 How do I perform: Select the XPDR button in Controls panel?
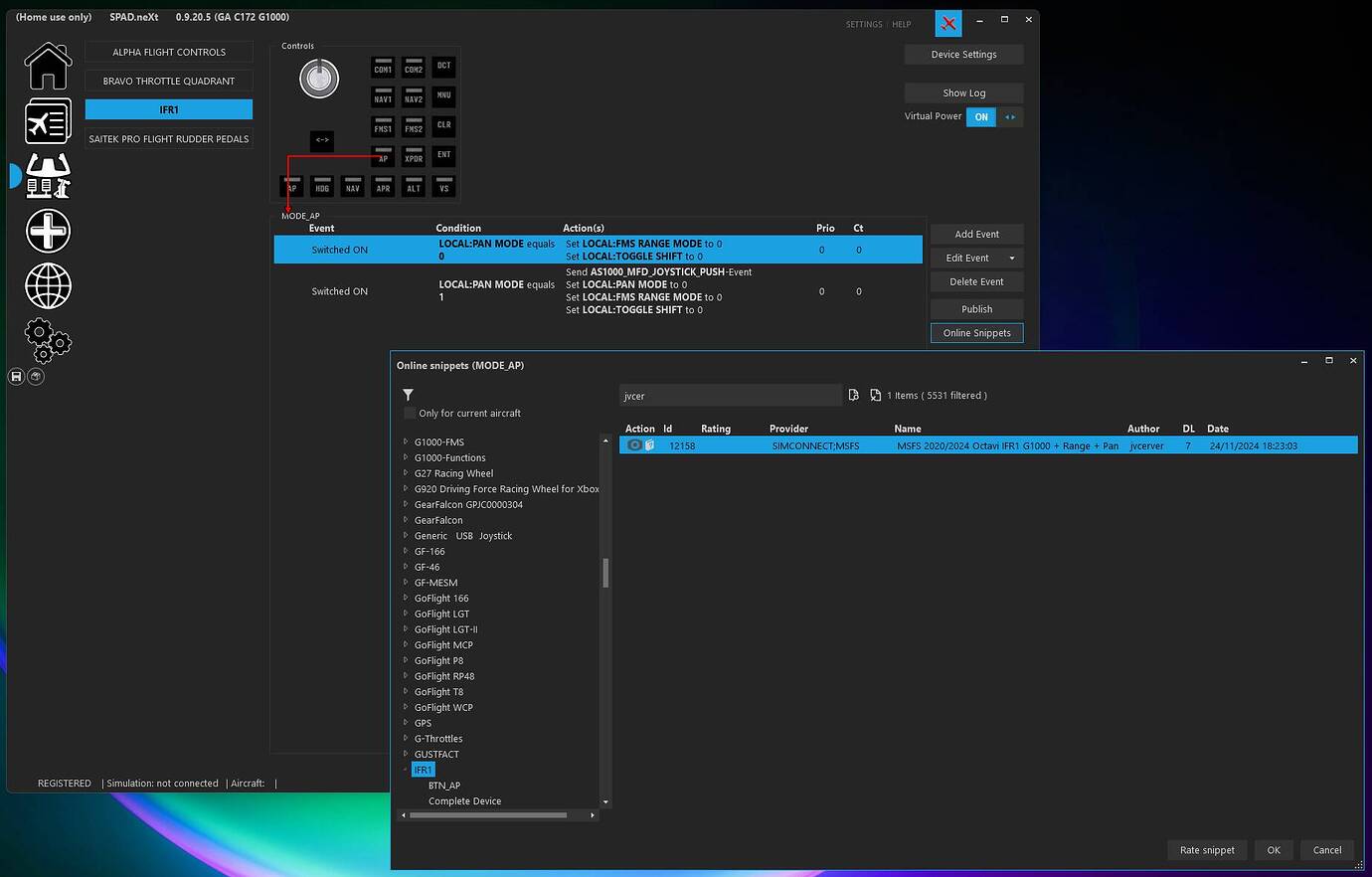click(x=413, y=157)
